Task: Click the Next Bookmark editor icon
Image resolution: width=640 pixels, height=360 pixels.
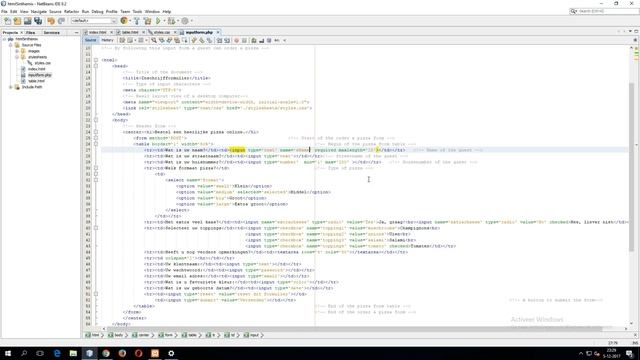Action: coord(202,40)
